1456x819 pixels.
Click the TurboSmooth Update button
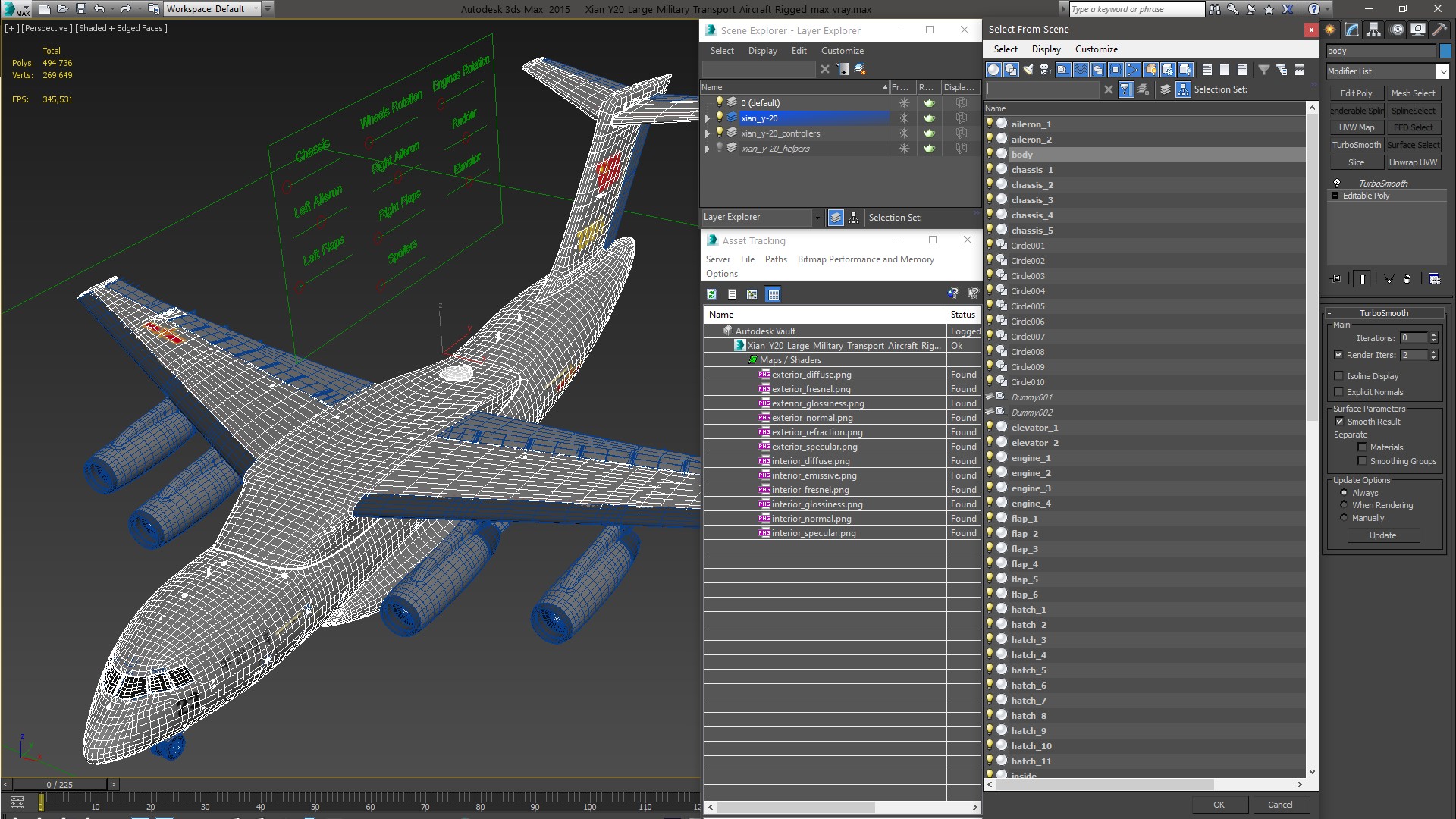coord(1382,535)
